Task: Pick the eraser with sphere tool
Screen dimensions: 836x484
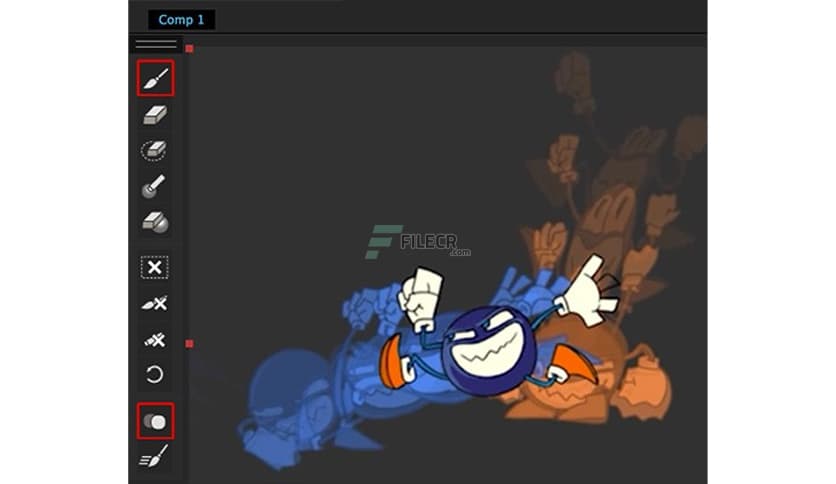Action: click(x=155, y=222)
